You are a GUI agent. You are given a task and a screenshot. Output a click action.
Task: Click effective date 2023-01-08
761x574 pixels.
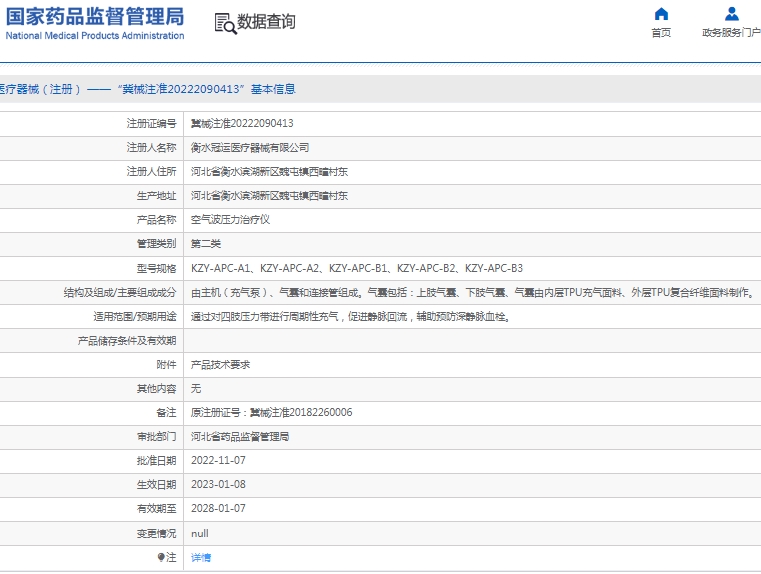tap(218, 484)
